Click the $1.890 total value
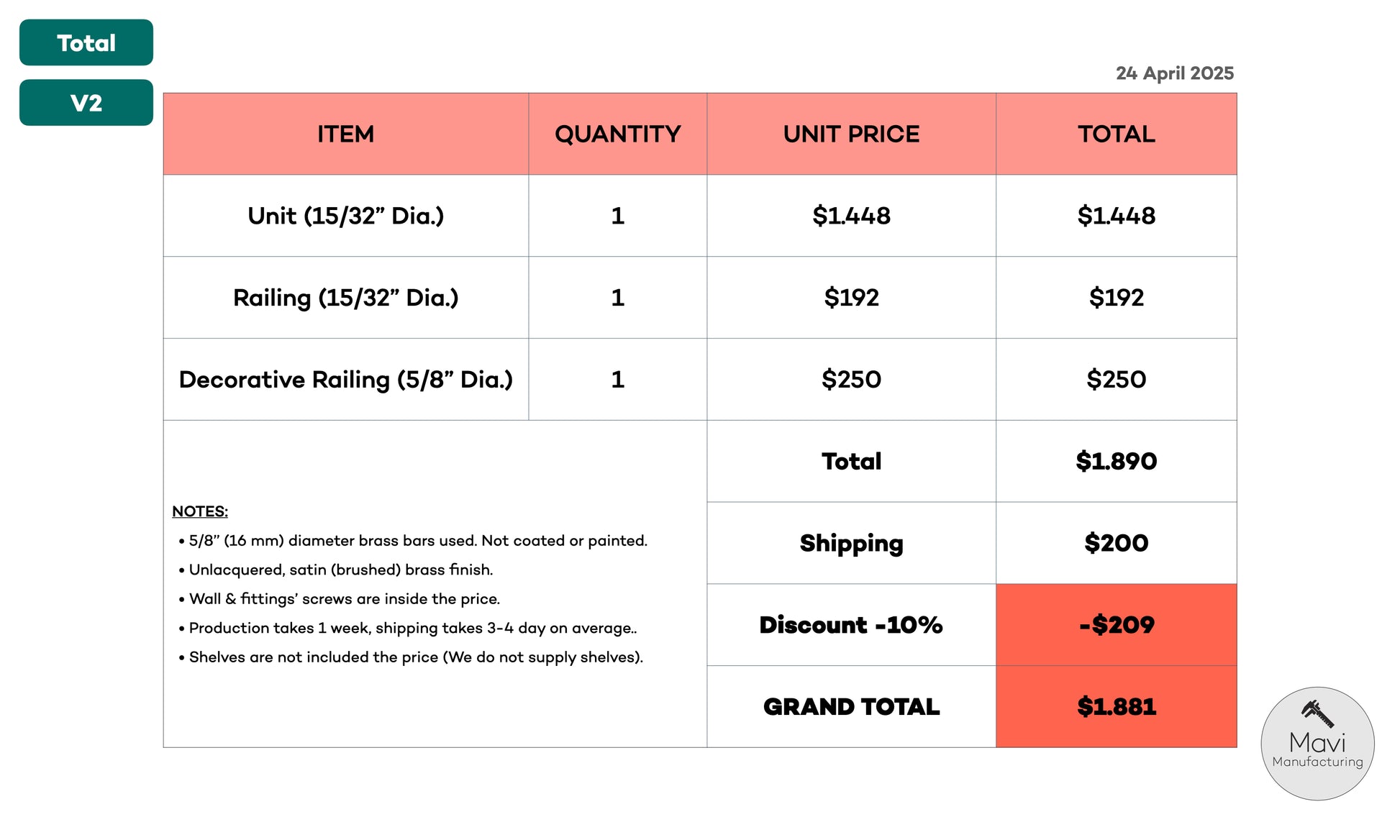This screenshot has height=840, width=1400. [1117, 461]
